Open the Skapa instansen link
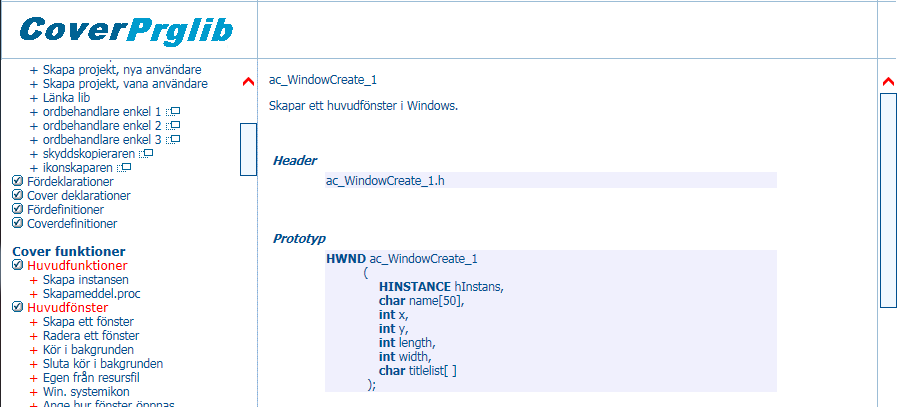The image size is (904, 407). 86,280
